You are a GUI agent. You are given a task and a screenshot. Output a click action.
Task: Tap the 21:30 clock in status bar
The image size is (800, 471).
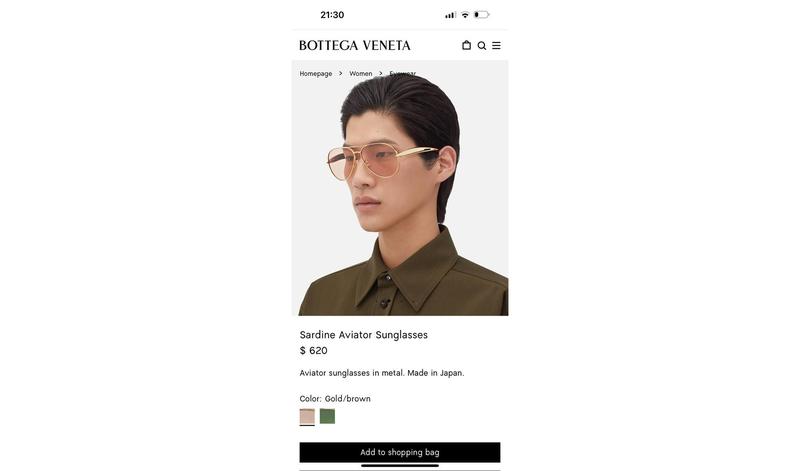[x=332, y=15]
